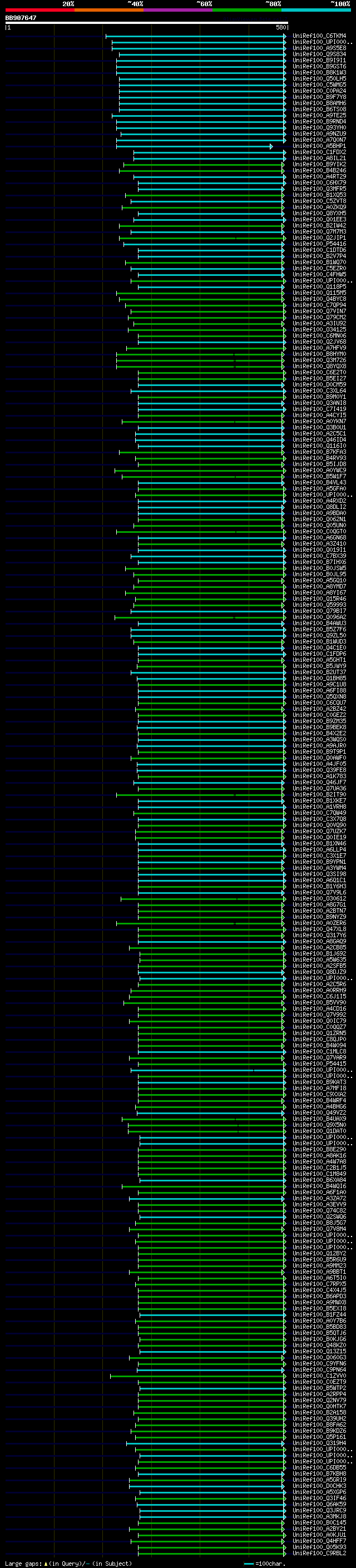Select last hit label UniRef100_C9RBL2

(319, 1554)
